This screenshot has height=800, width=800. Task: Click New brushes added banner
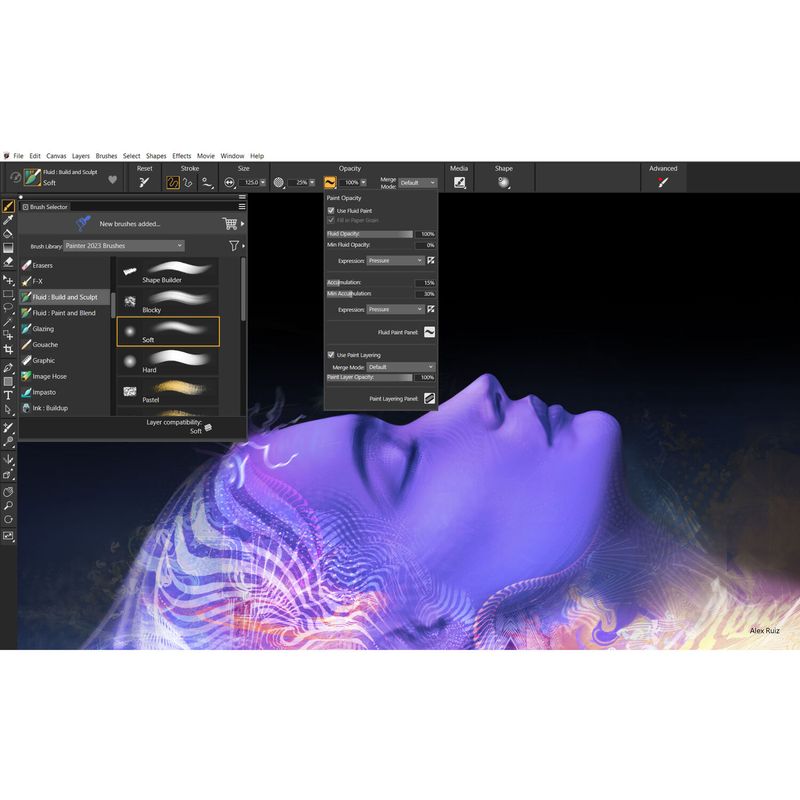click(130, 223)
